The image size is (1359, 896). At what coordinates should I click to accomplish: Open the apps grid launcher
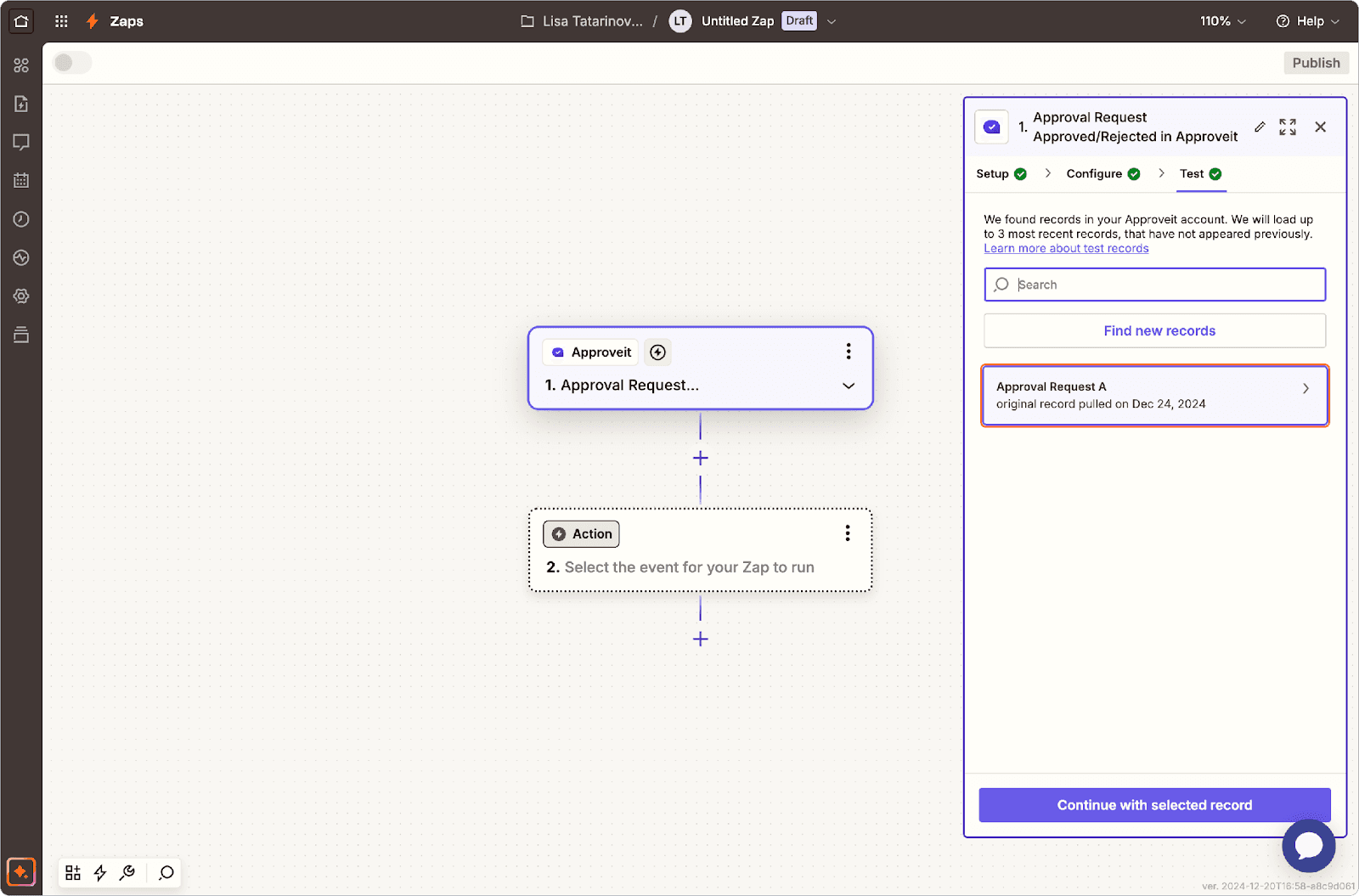pyautogui.click(x=61, y=21)
